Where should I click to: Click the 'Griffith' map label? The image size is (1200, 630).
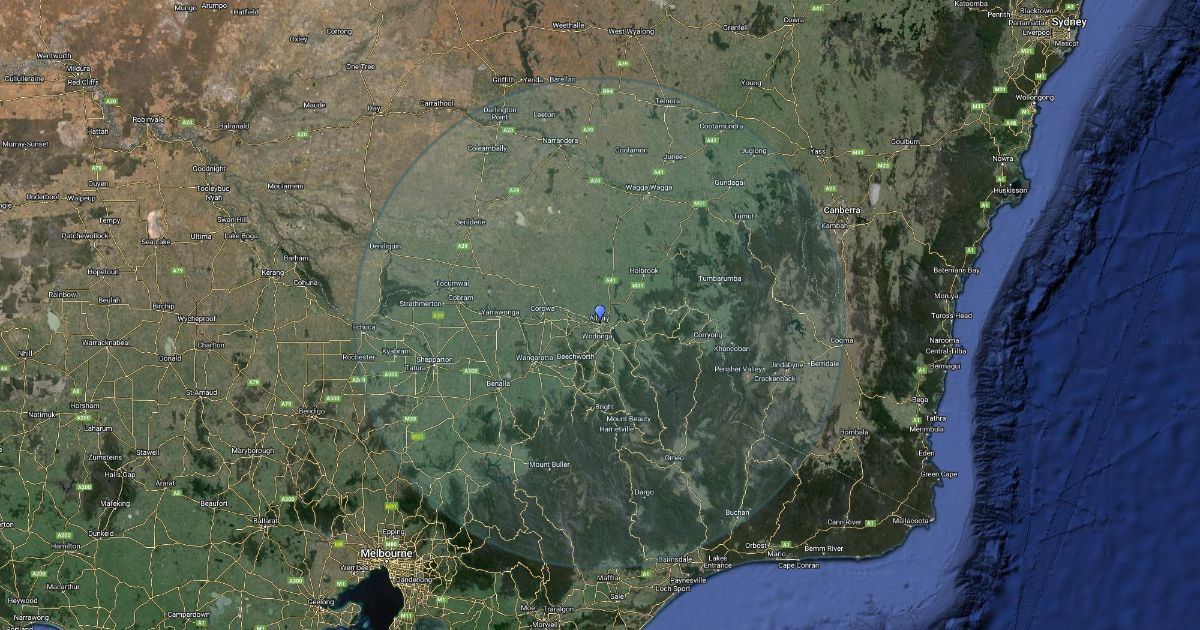point(503,79)
